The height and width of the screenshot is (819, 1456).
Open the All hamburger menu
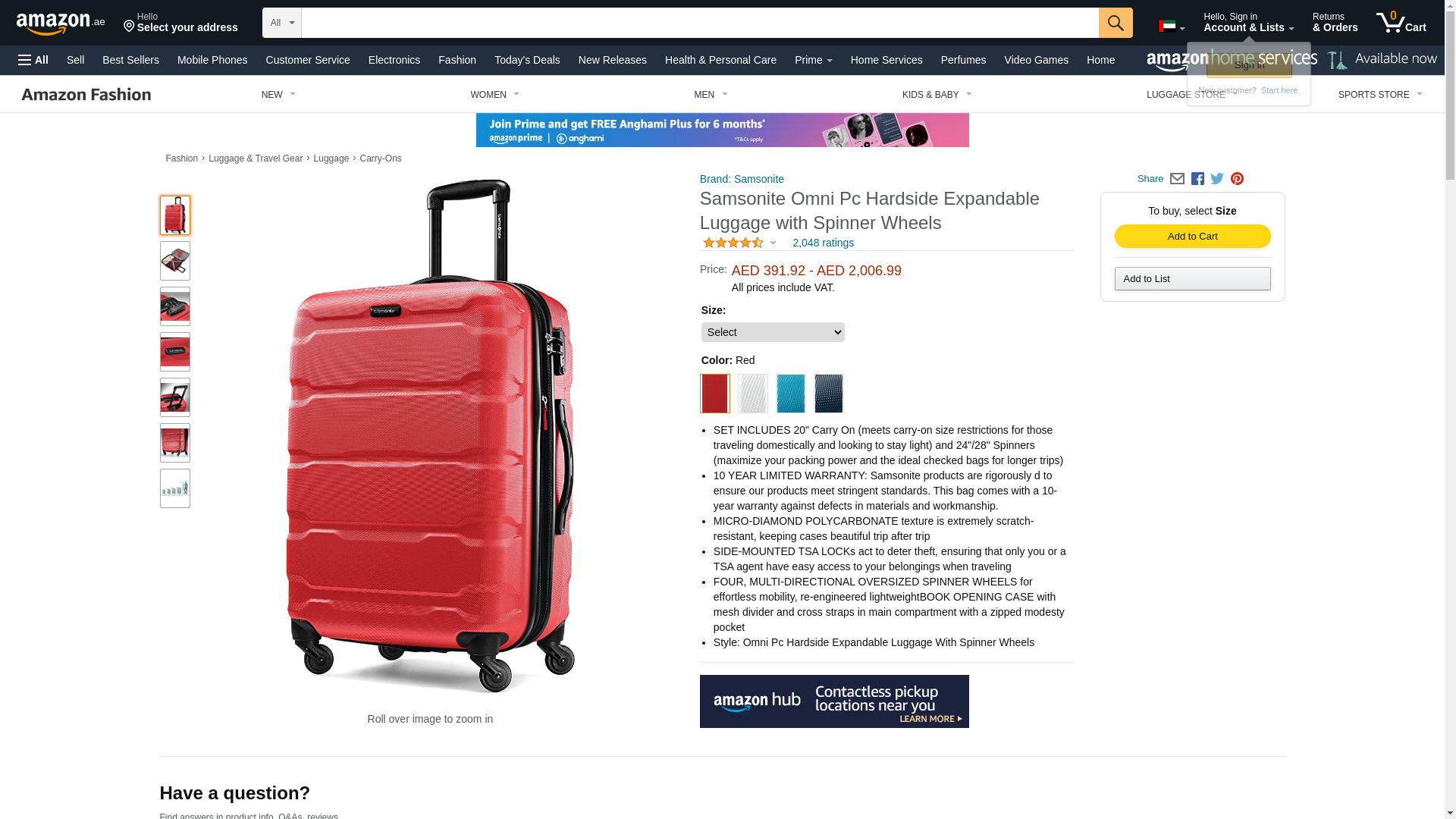point(33,60)
